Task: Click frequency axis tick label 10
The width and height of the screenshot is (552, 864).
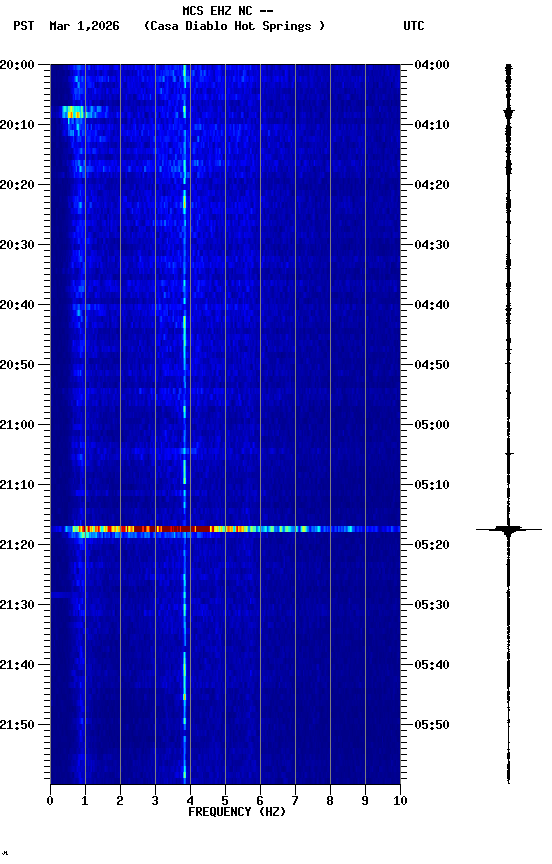Action: pos(400,801)
